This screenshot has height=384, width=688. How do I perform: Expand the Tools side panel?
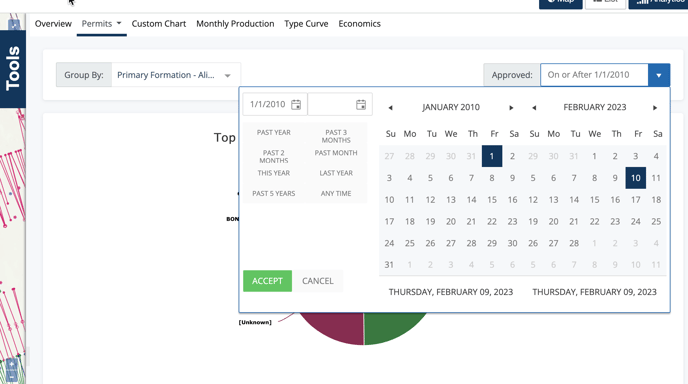[x=13, y=69]
